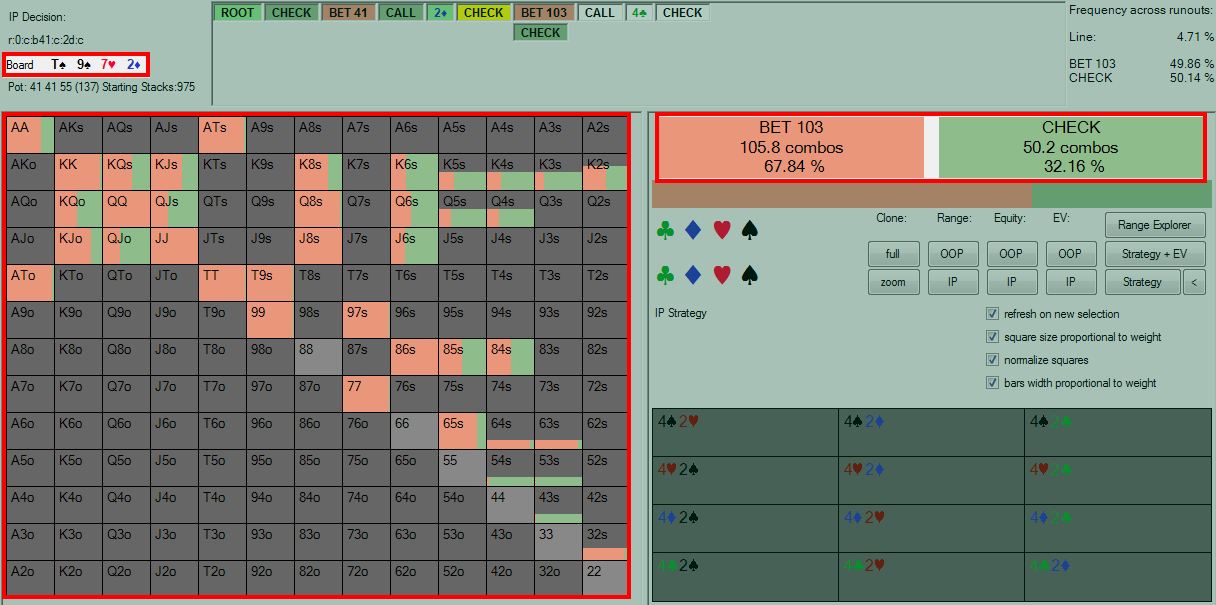Click the red heart icon in upper suit row
The image size is (1216, 605).
(721, 230)
